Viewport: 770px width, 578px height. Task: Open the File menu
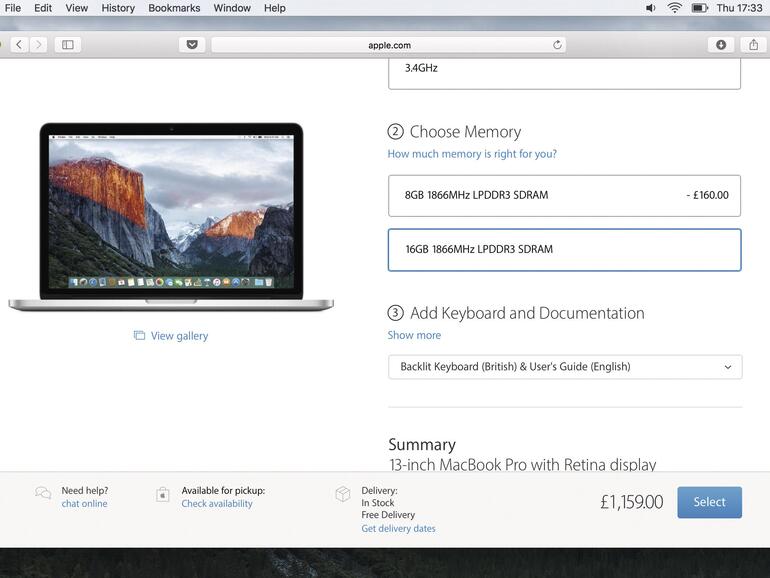(x=13, y=8)
